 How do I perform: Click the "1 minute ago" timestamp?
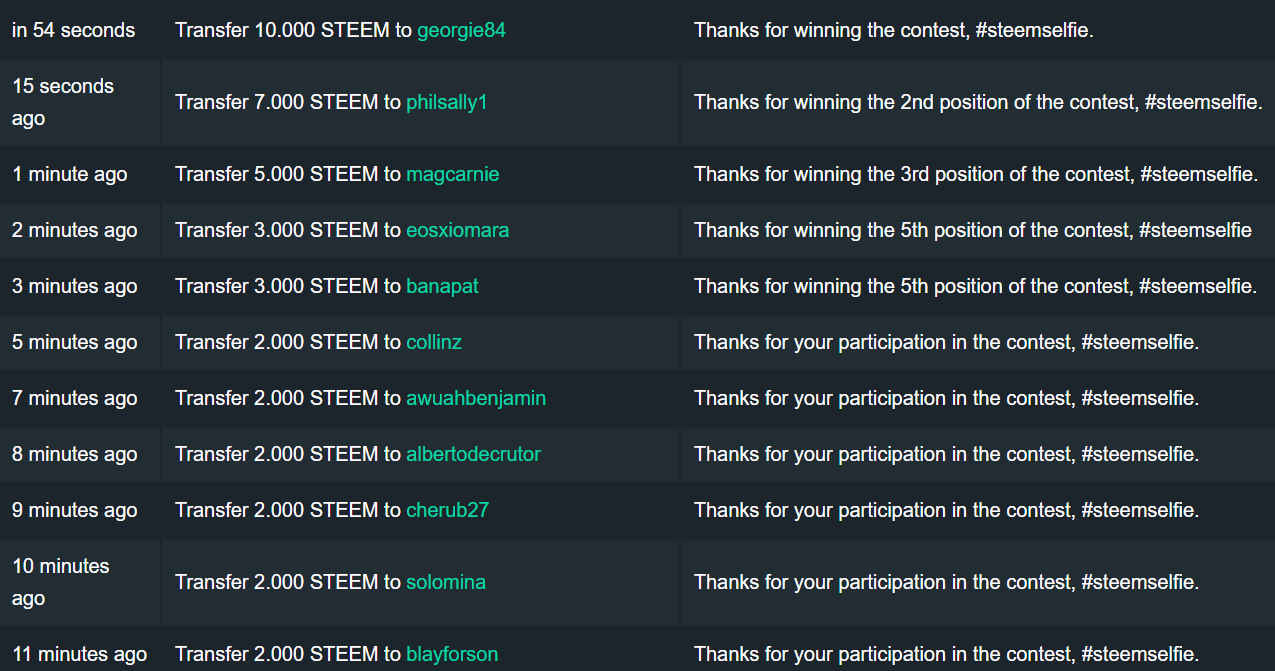tap(70, 174)
